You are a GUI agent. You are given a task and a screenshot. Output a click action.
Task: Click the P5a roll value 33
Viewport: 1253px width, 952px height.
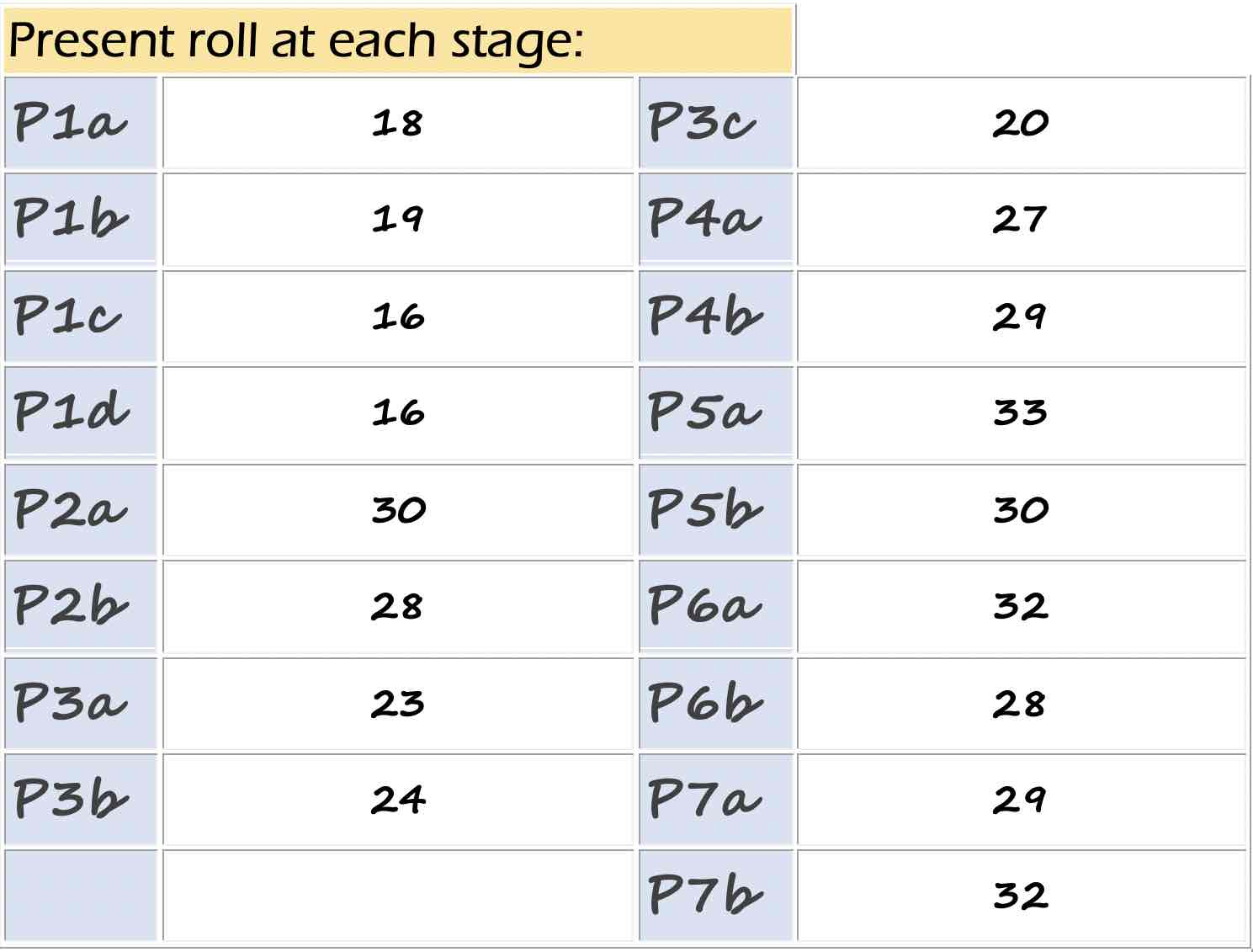point(1022,413)
